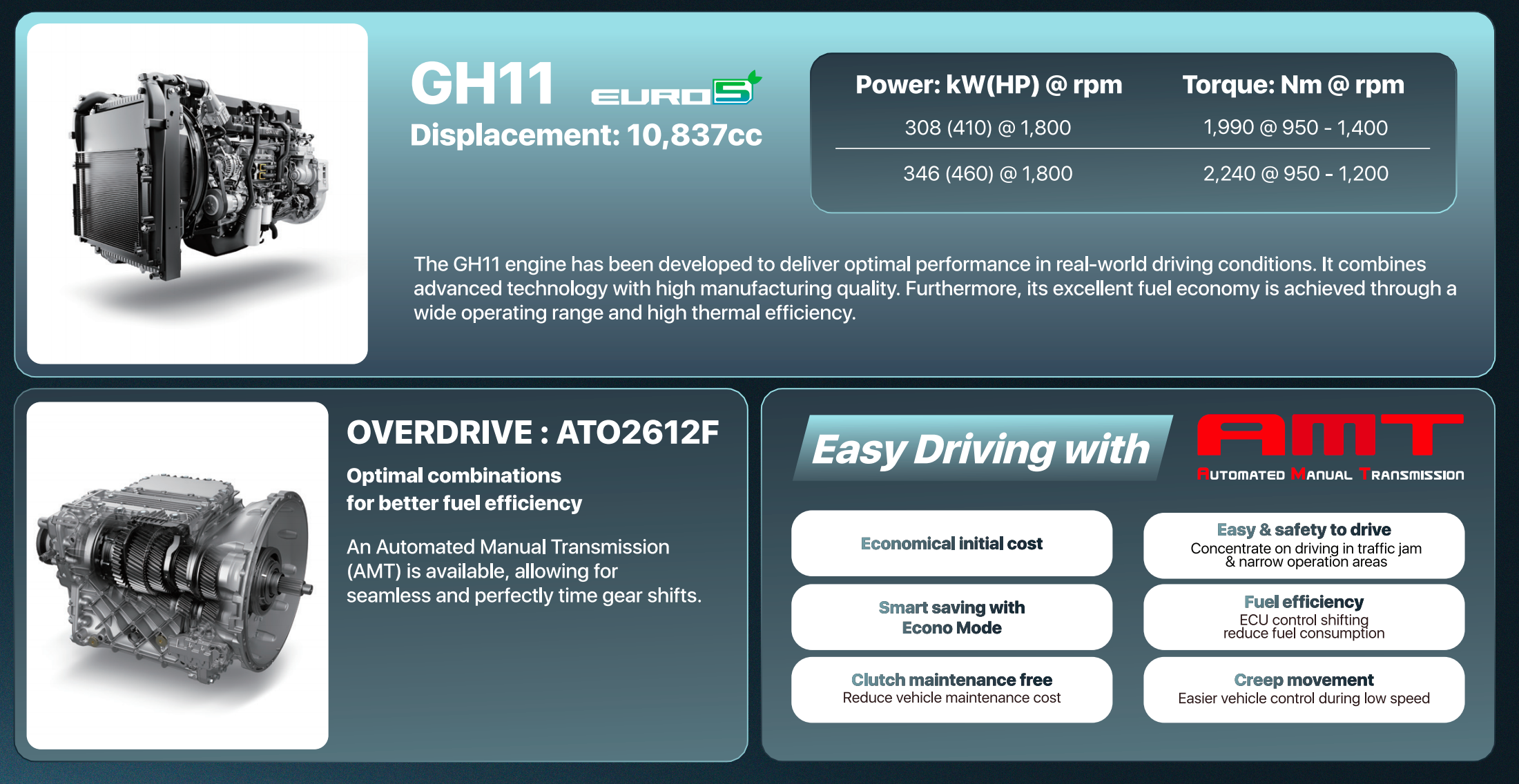Select the Economical initial cost card
The image size is (1519, 784).
(951, 543)
